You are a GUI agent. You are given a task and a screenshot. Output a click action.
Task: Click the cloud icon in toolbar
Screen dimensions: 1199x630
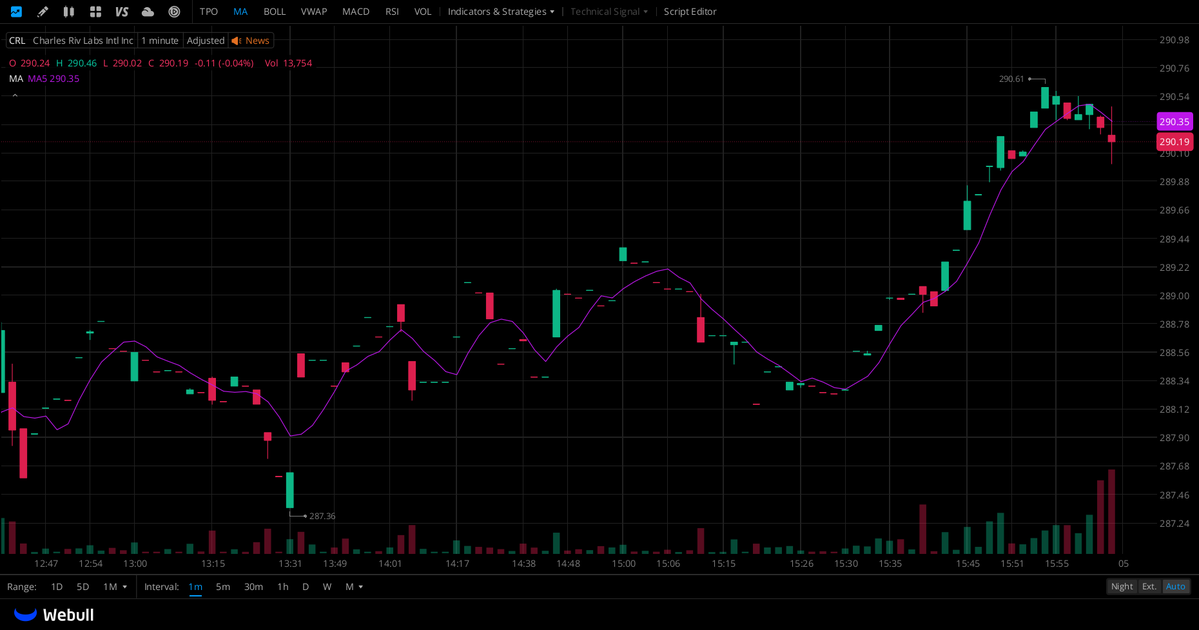(148, 11)
